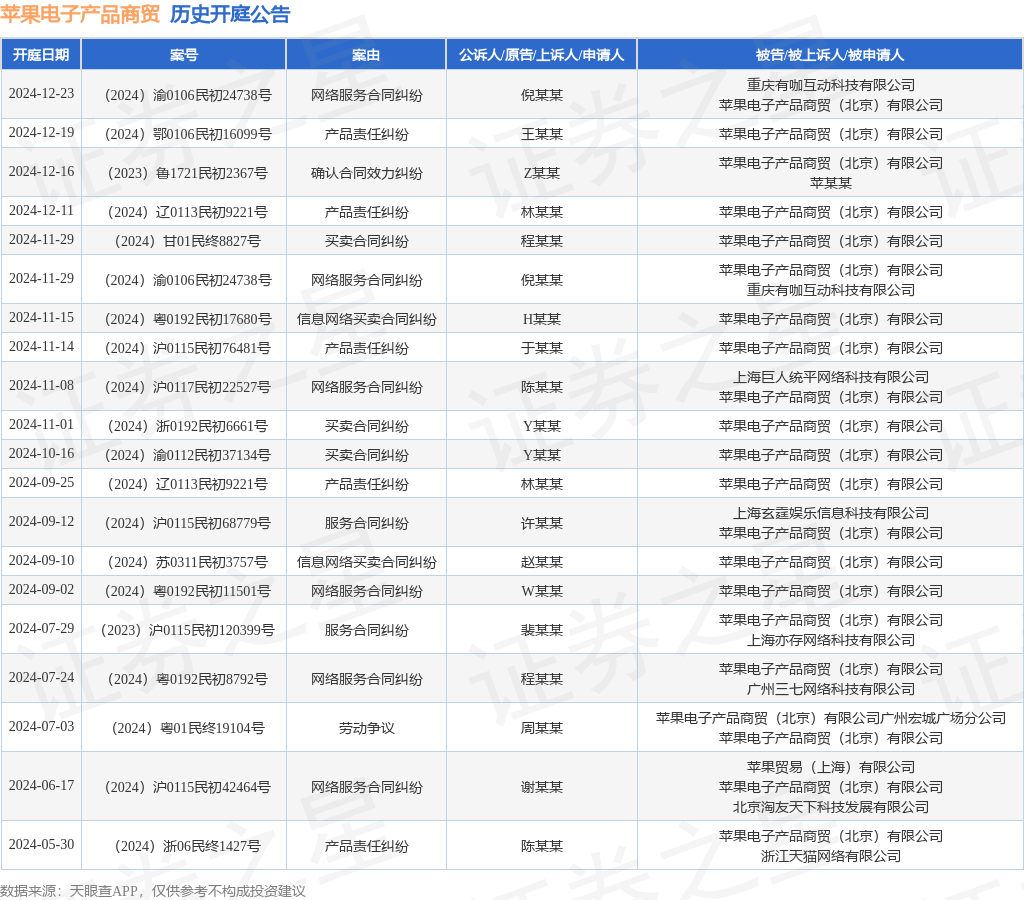
Task: Select date 2024-07-03
Action: (41, 726)
